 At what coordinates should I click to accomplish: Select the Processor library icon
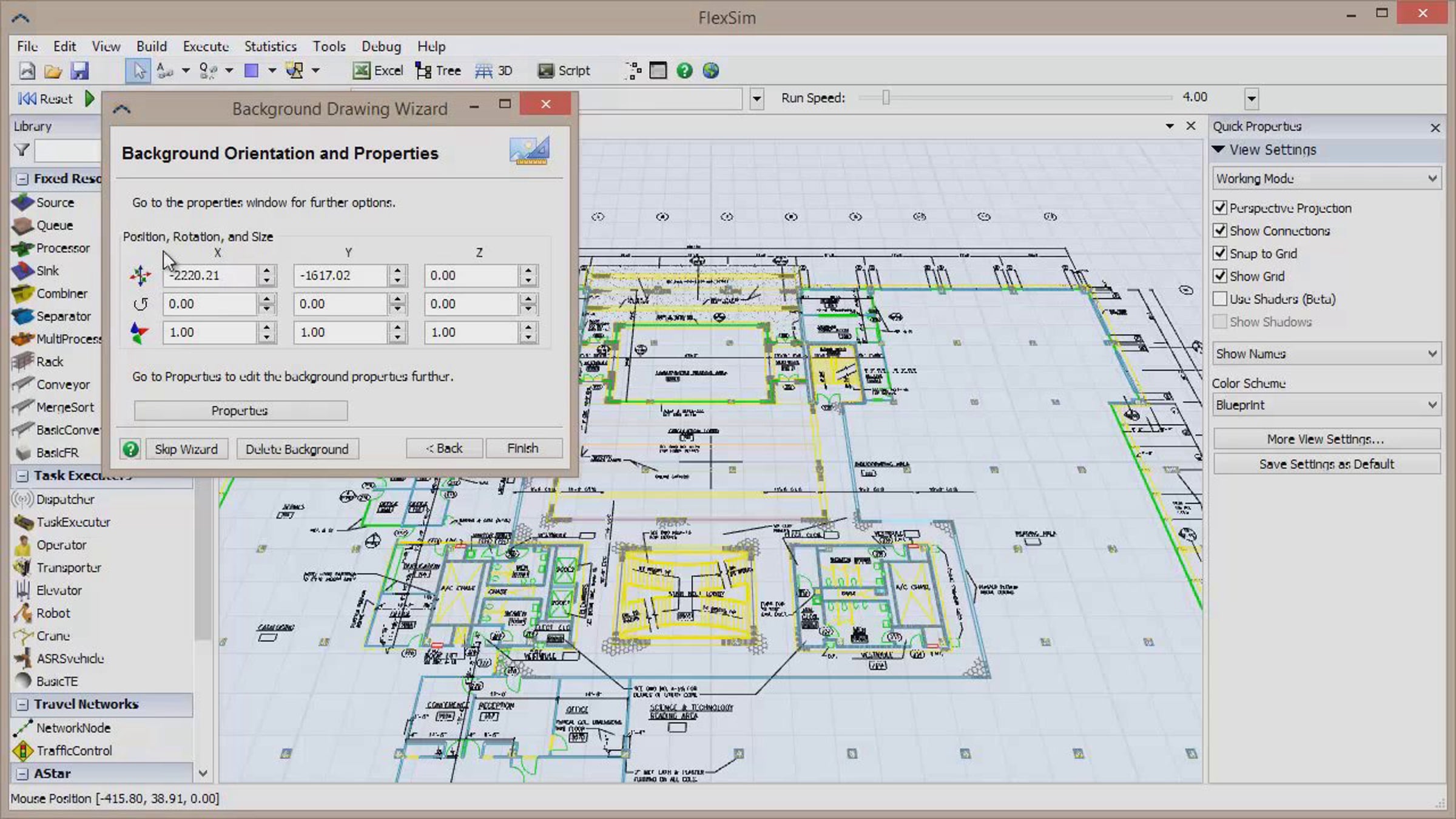(x=22, y=248)
